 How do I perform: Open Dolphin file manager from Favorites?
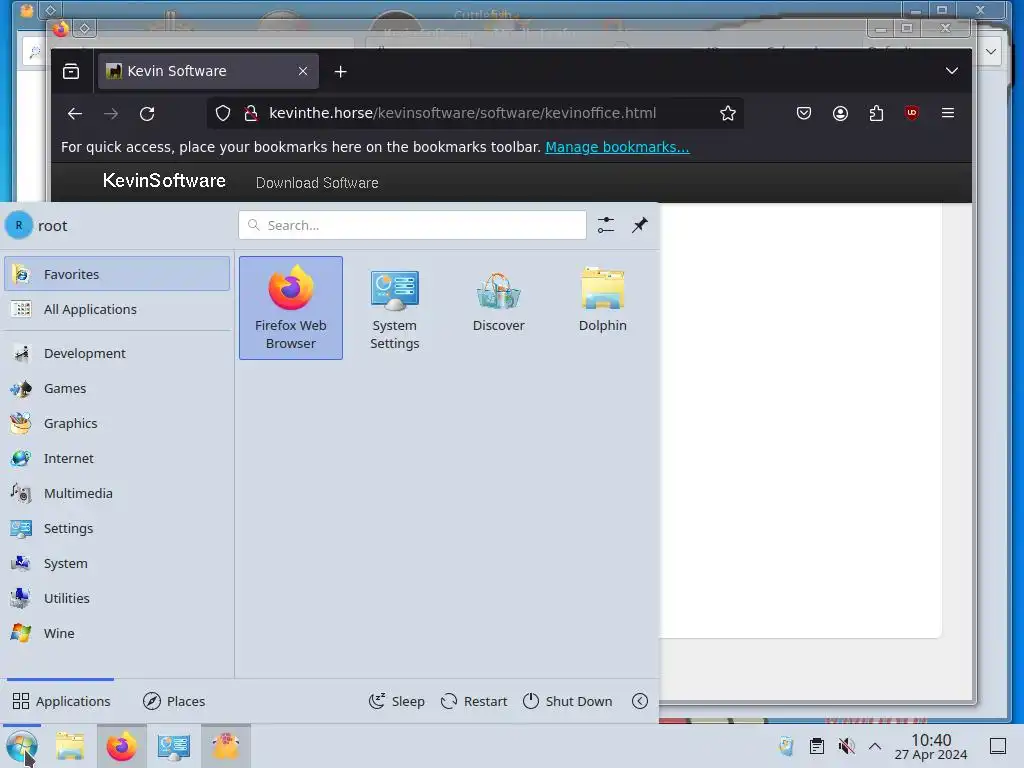[602, 308]
